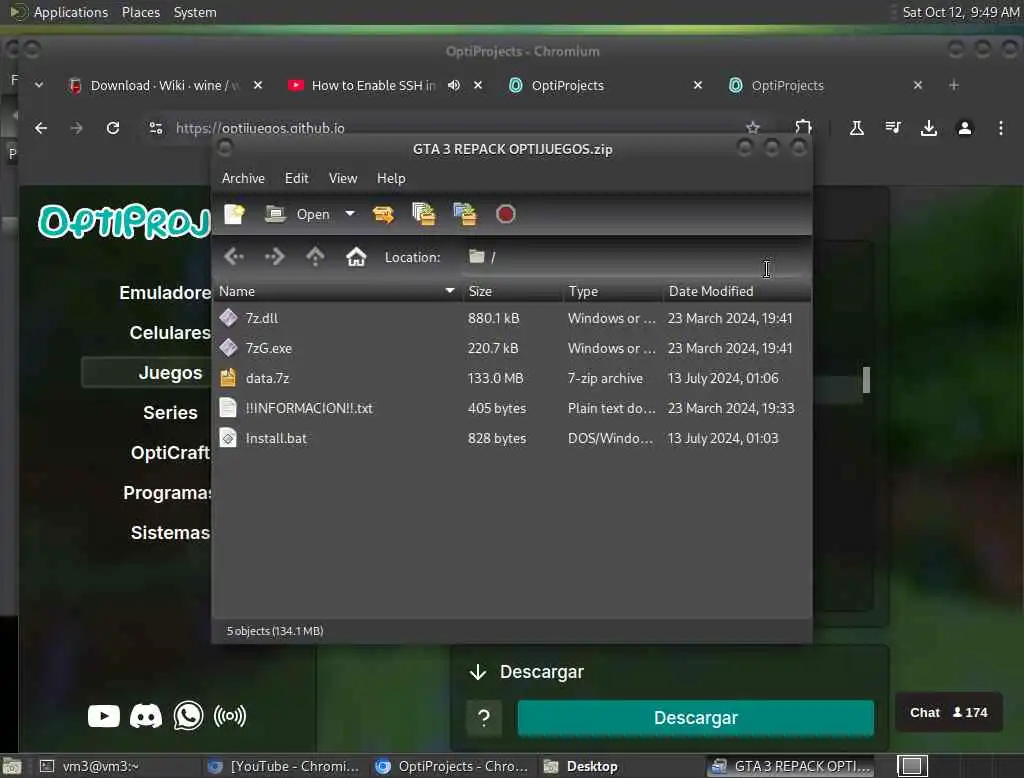Select the !!INFORMACION!!.txt file
Image resolution: width=1024 pixels, height=778 pixels.
coord(512,408)
